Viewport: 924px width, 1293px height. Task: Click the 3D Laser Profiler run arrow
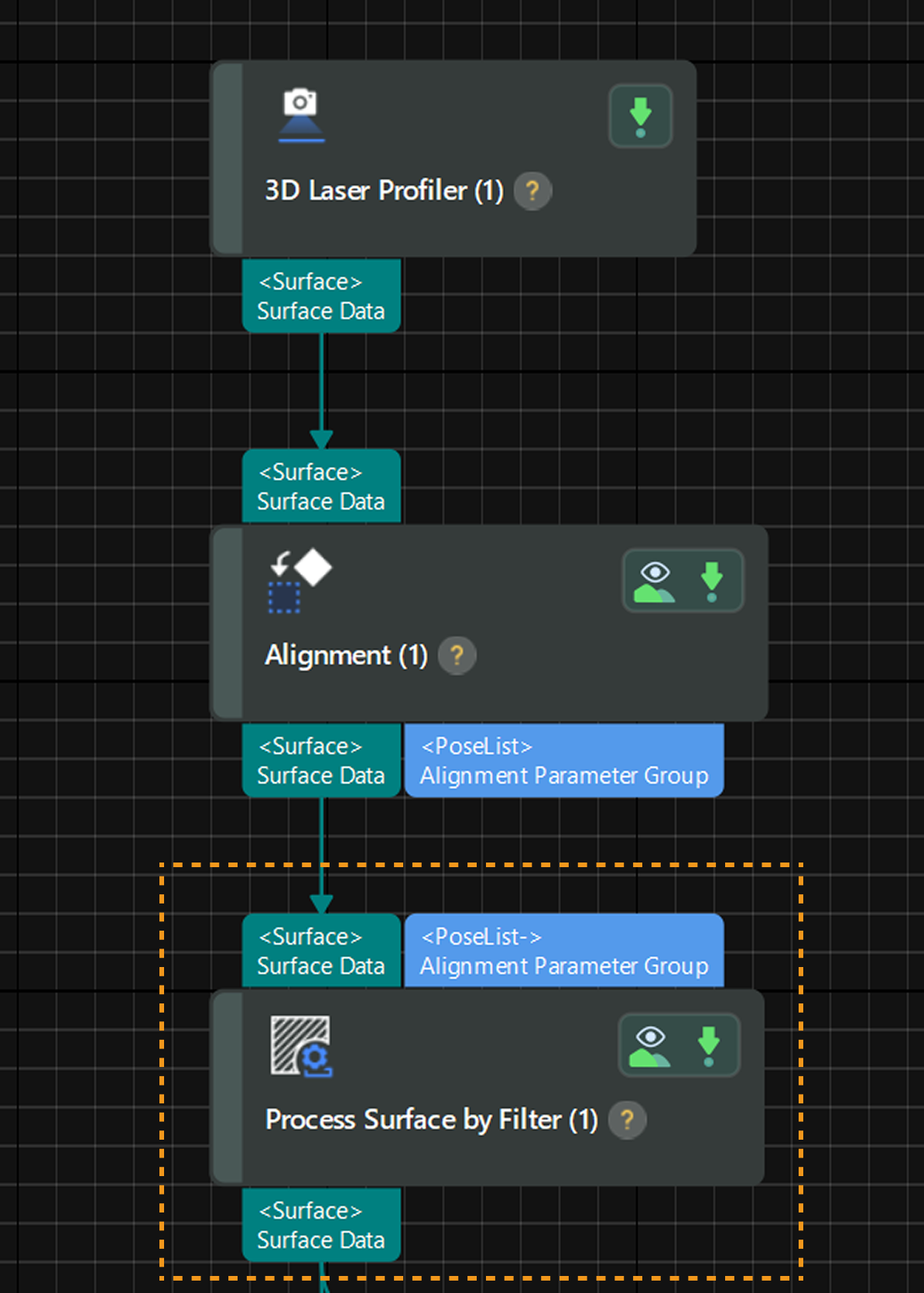point(640,116)
